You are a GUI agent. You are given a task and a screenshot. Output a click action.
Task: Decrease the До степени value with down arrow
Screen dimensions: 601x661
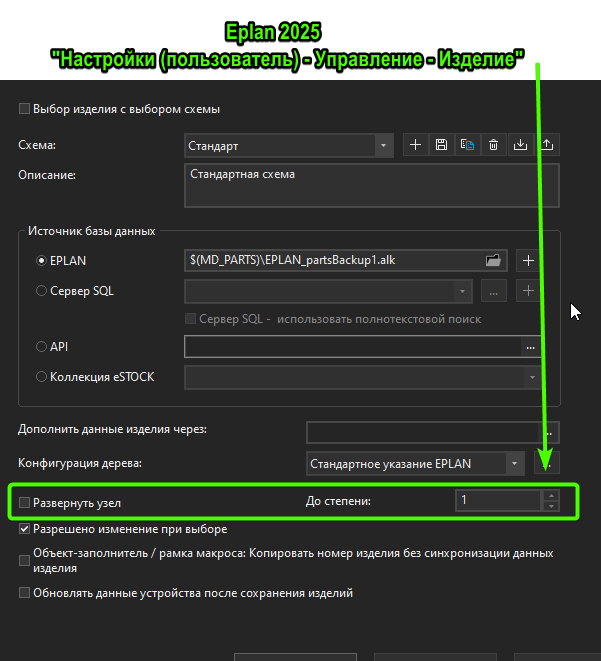tap(551, 506)
